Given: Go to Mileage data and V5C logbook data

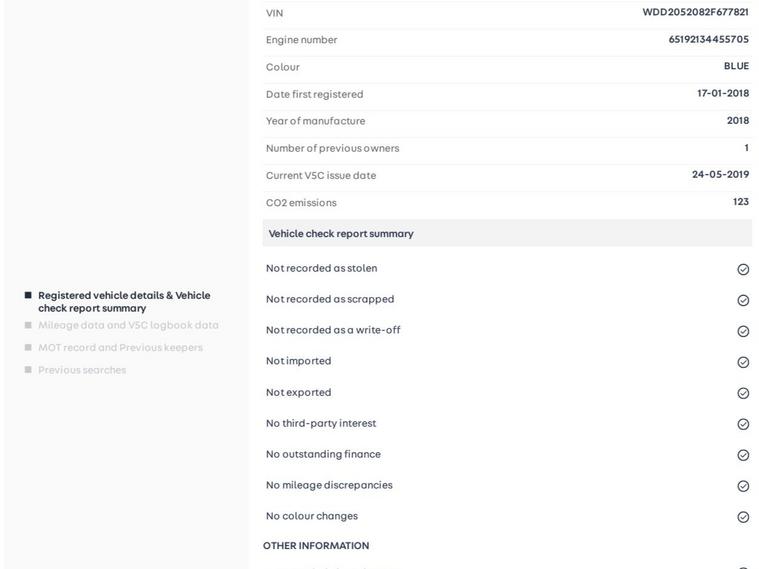Looking at the screenshot, I should 128,325.
